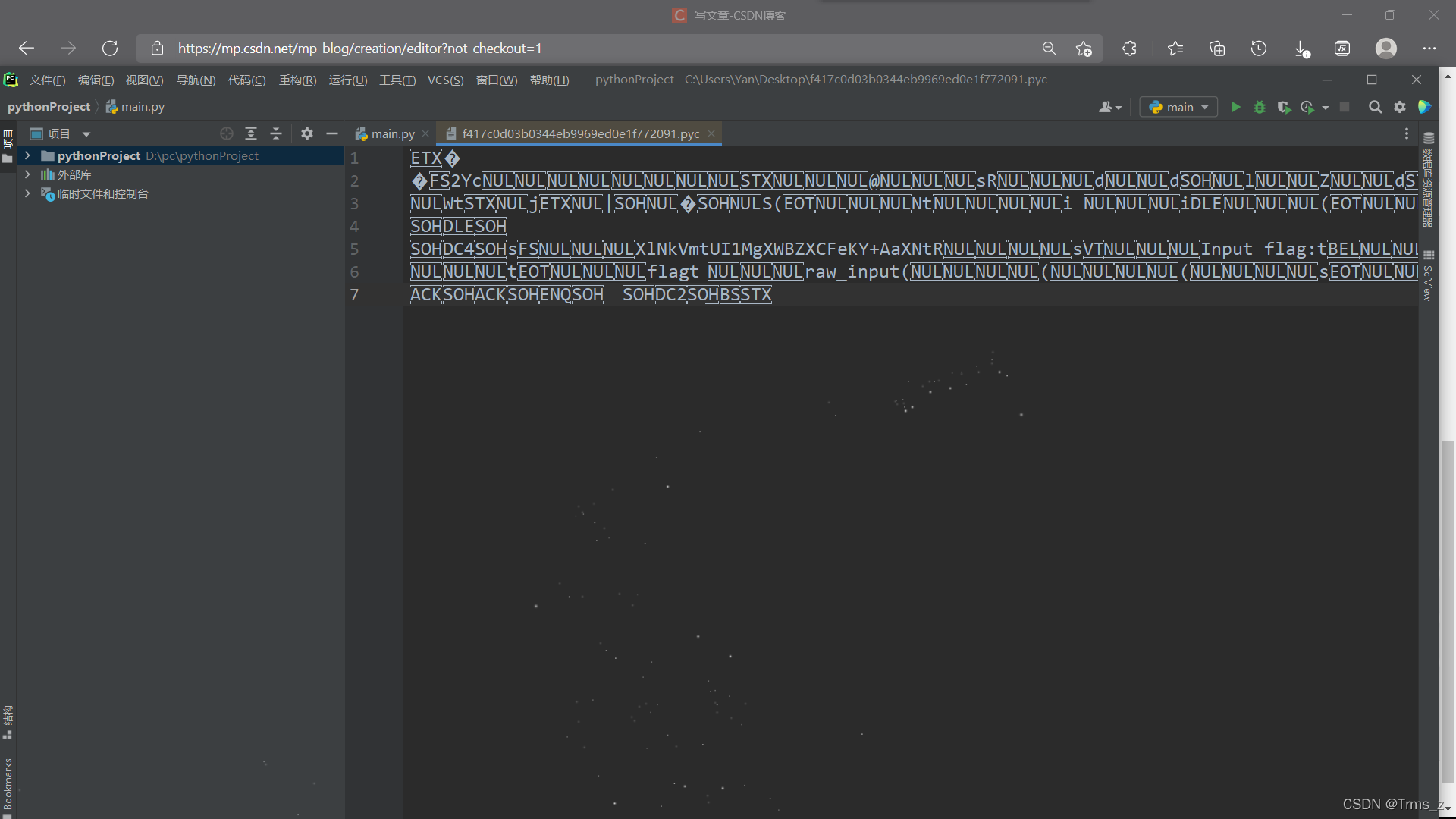Close the main.py editor tab

tap(425, 133)
